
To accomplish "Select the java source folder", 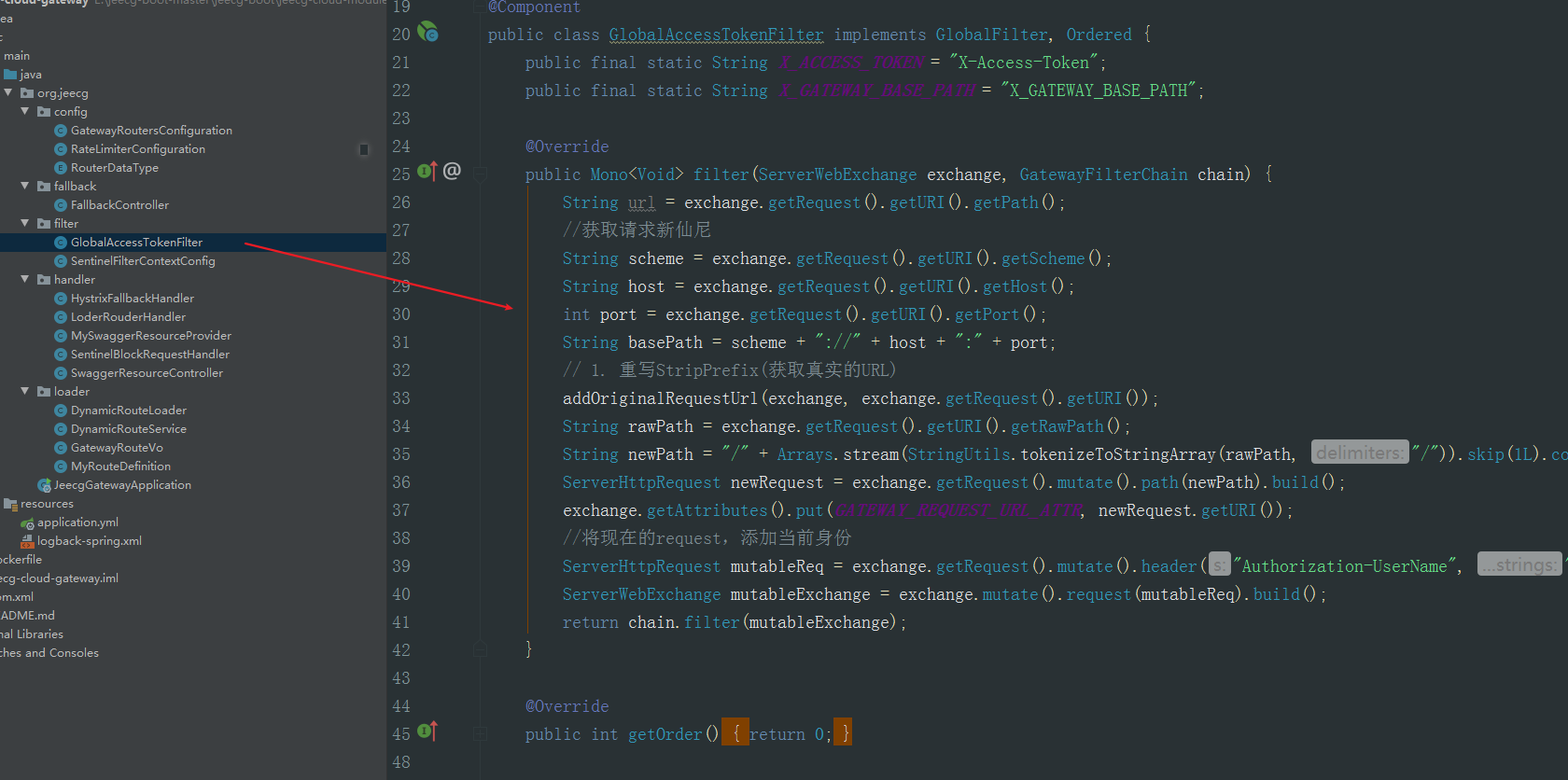I will 31,75.
